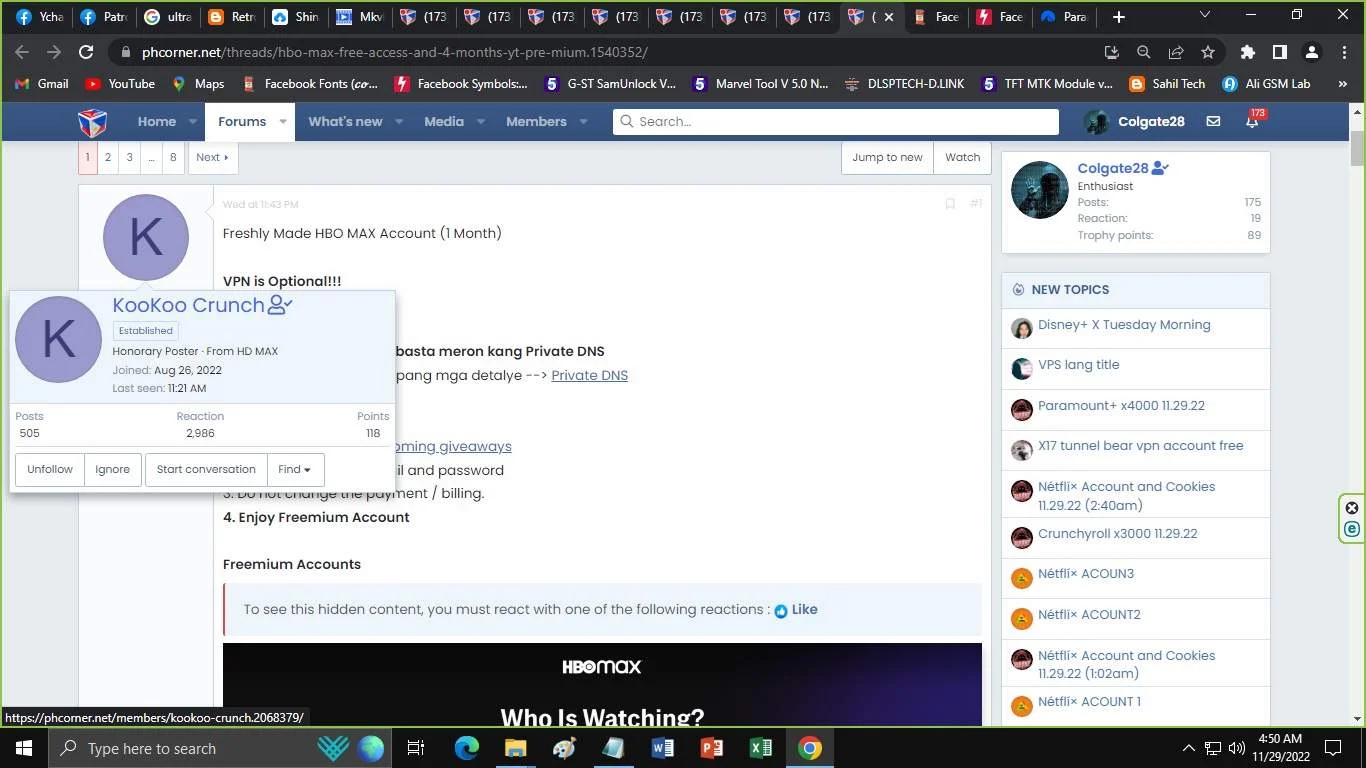Launch Microsoft Edge from the taskbar

(467, 748)
